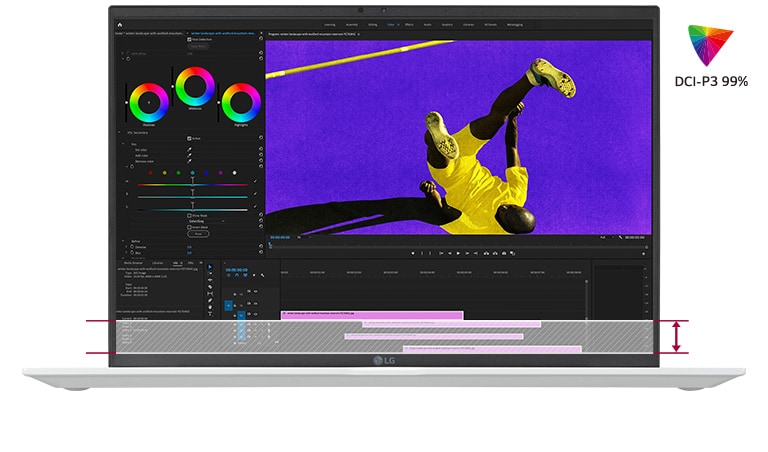Pick the red color swatch in HSL Secondary

tap(150, 172)
